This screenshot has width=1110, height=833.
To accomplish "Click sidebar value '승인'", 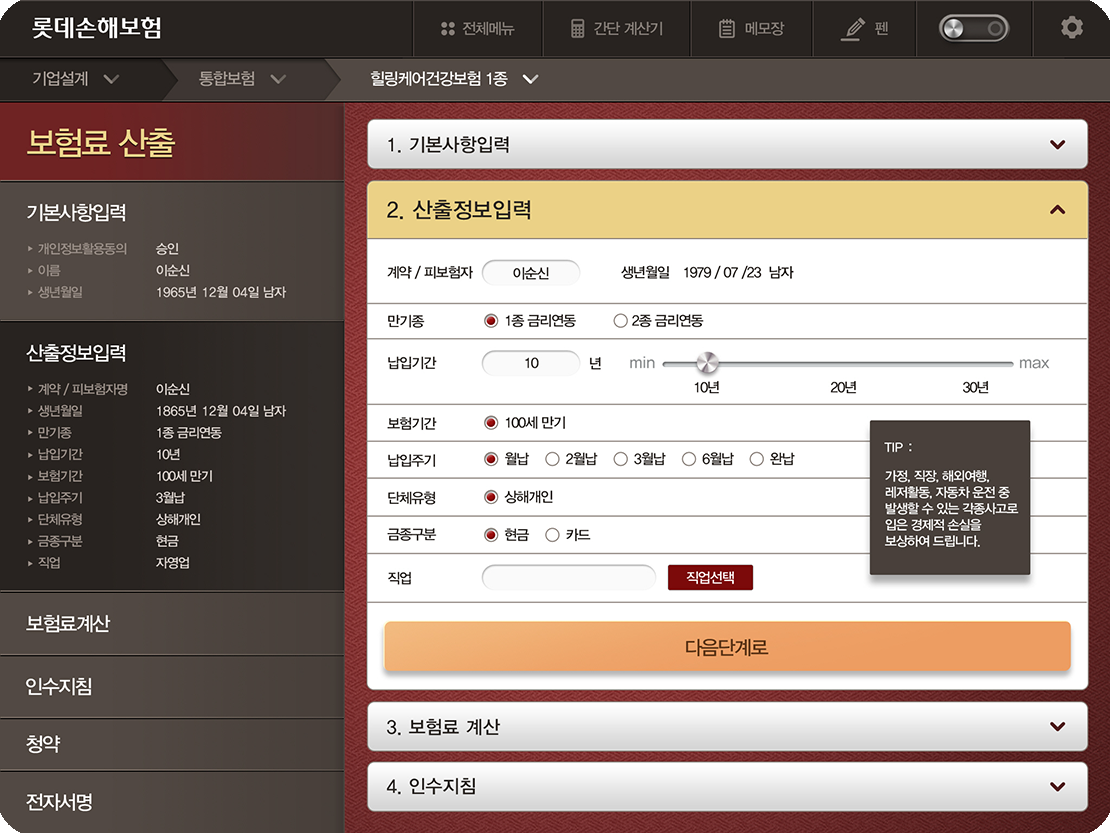I will click(x=168, y=248).
